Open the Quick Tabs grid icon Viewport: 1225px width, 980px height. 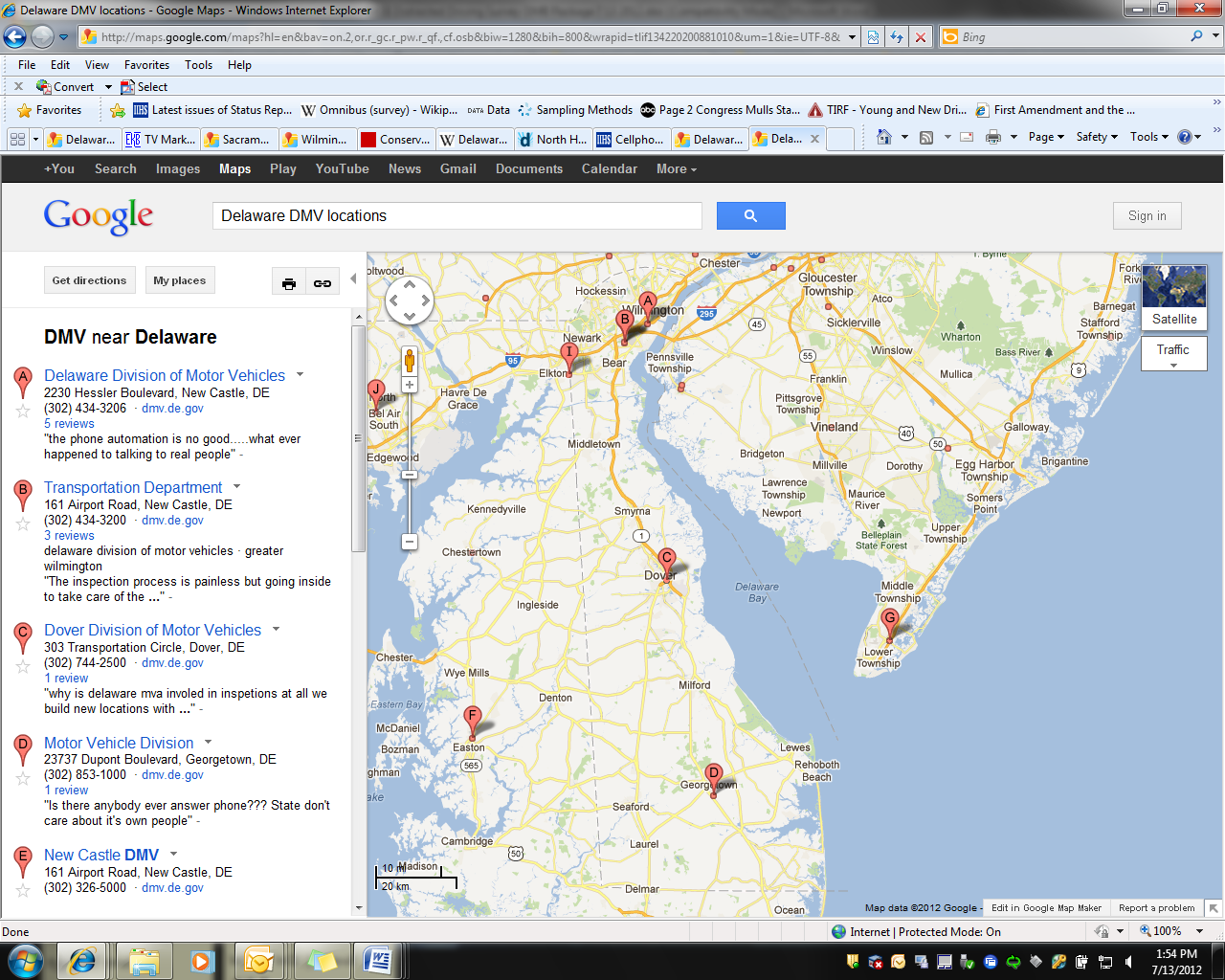coord(17,139)
